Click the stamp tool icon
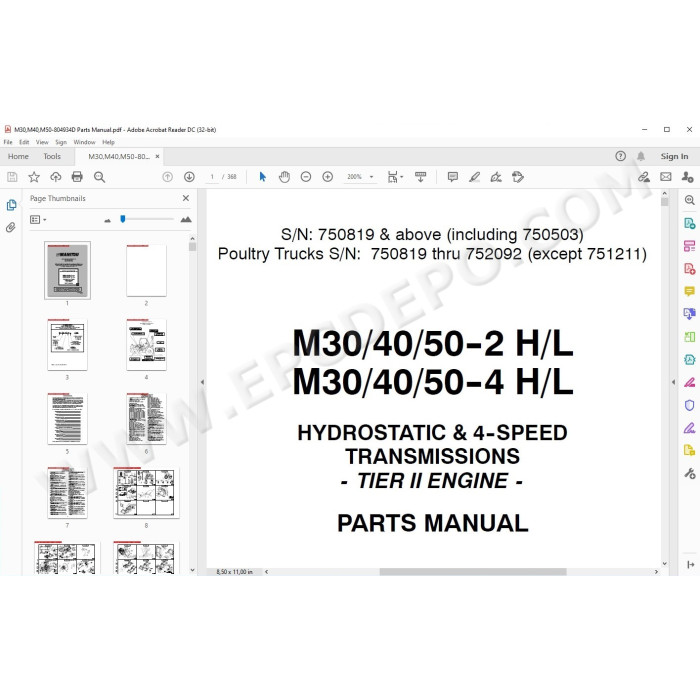The width and height of the screenshot is (700, 700). coord(518,177)
